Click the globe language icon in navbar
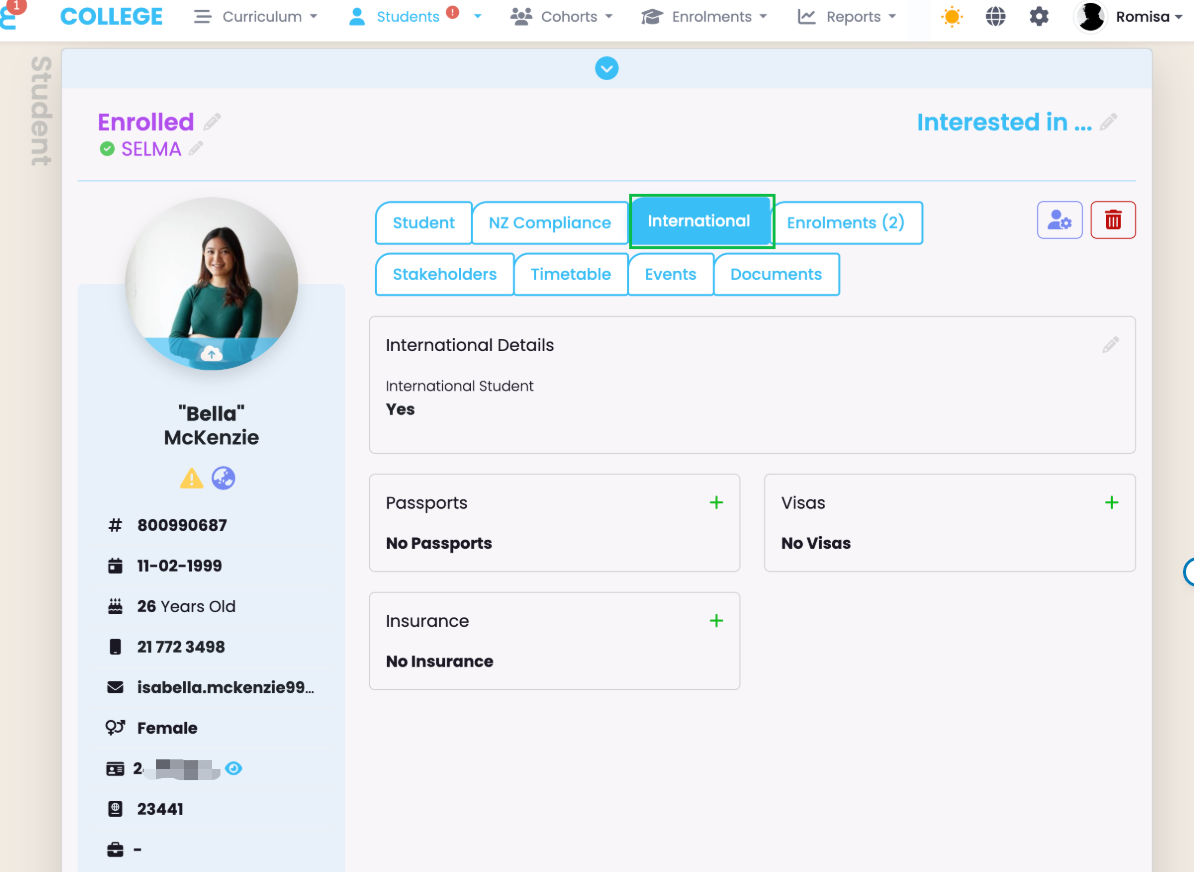This screenshot has width=1194, height=872. [x=995, y=17]
